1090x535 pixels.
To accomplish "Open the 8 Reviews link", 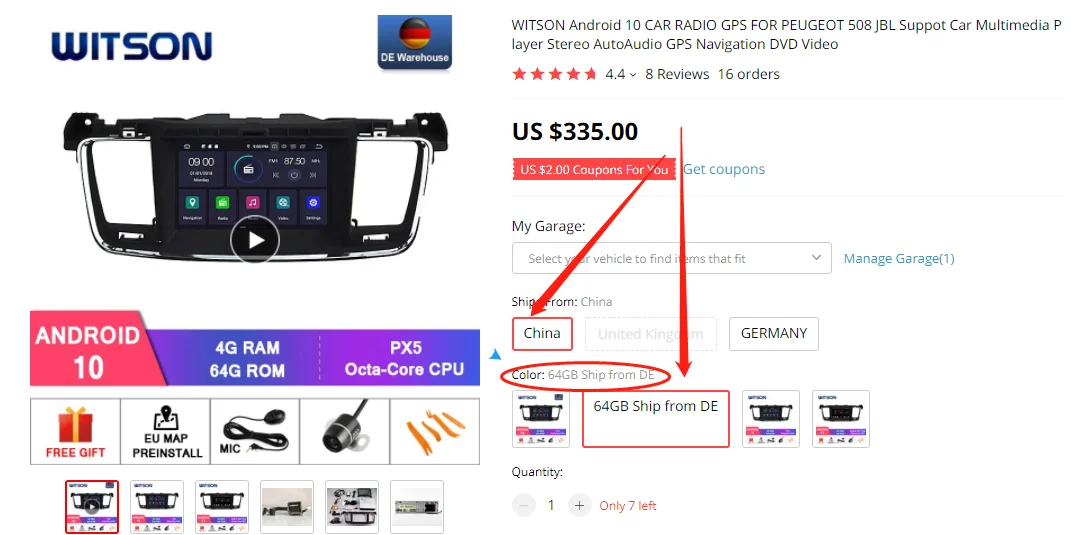I will (x=677, y=74).
